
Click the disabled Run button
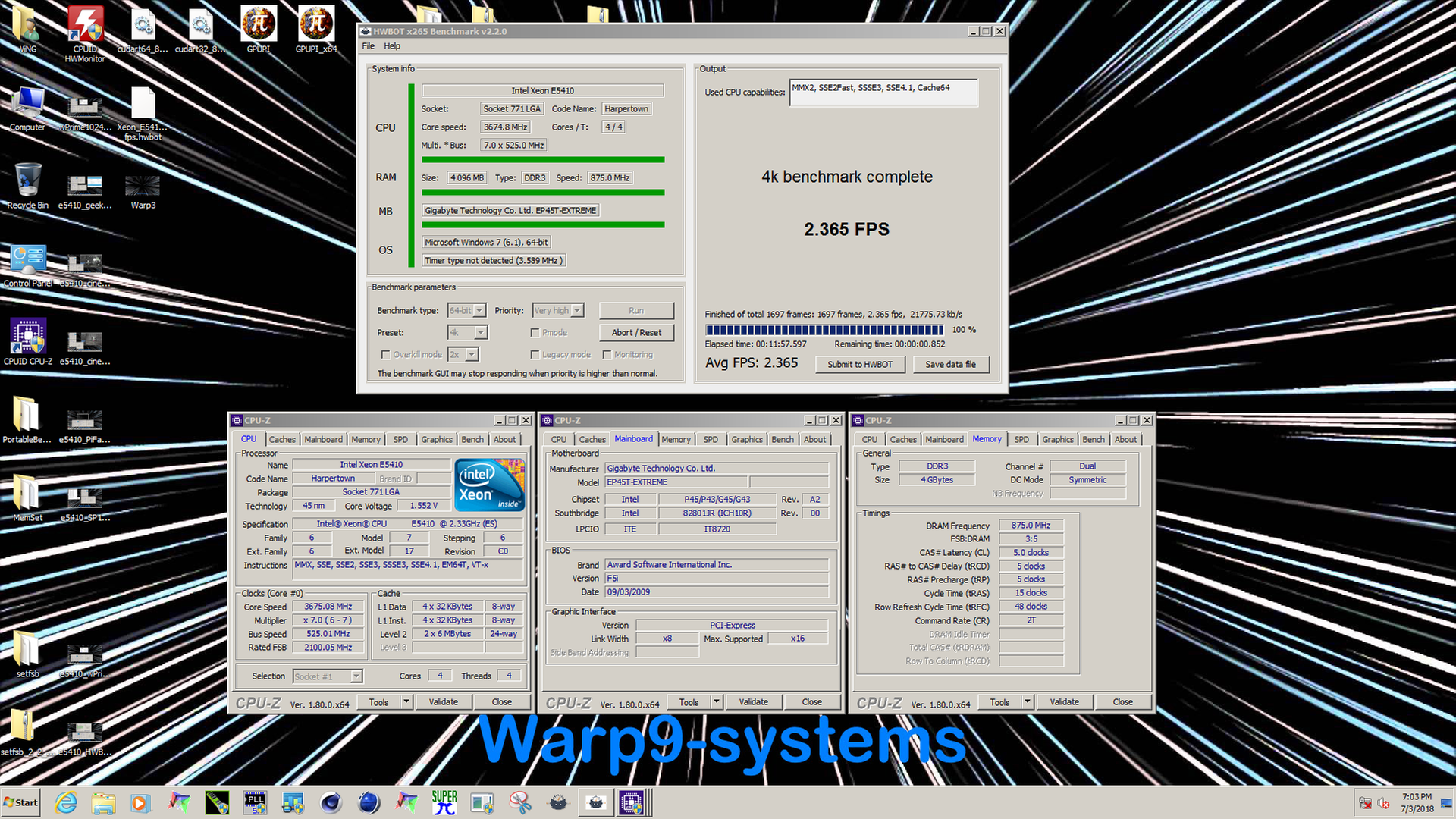pyautogui.click(x=636, y=311)
